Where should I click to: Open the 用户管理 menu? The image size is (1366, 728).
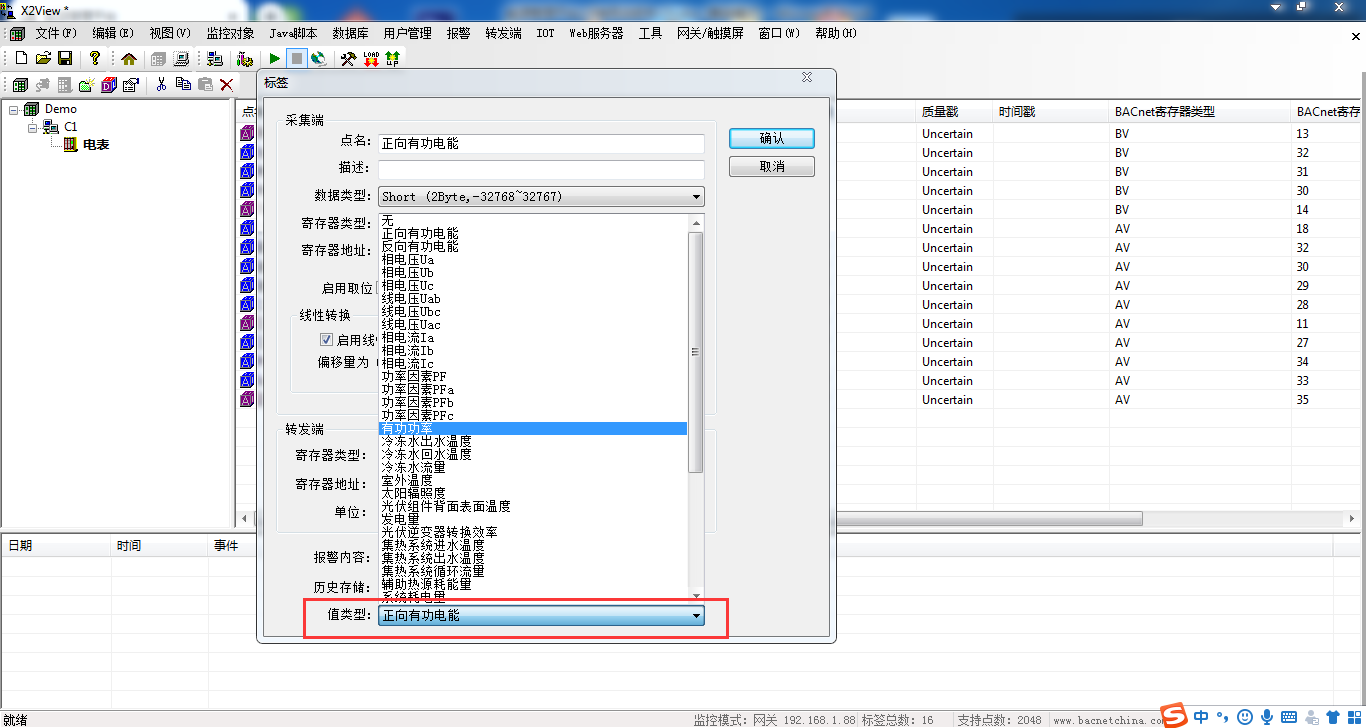[407, 33]
